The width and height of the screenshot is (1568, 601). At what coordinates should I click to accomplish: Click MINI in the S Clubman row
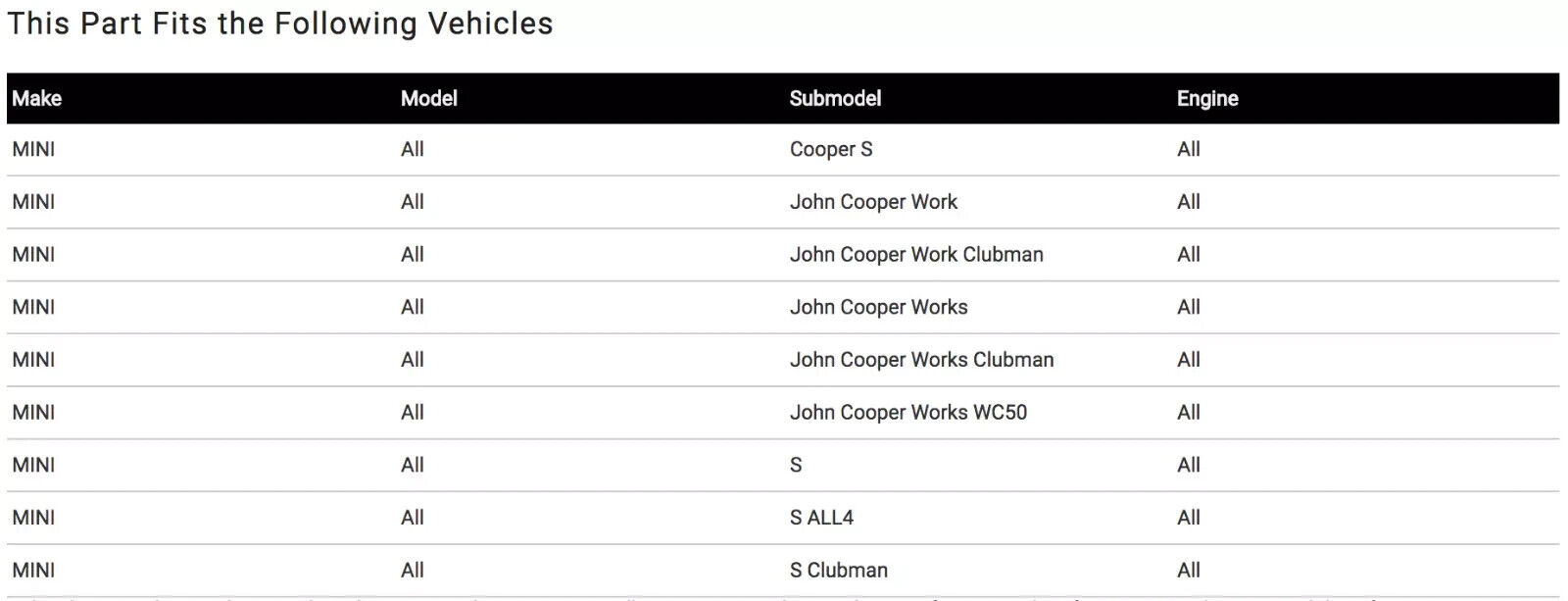click(33, 571)
